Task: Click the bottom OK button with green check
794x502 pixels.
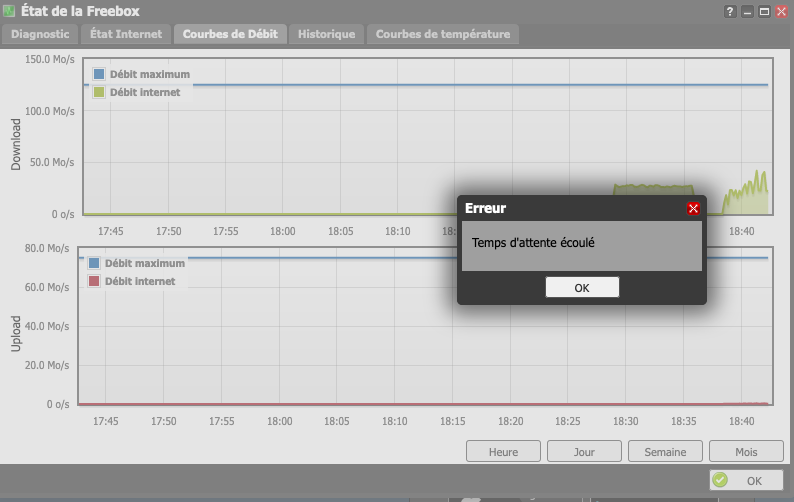Action: pos(746,480)
